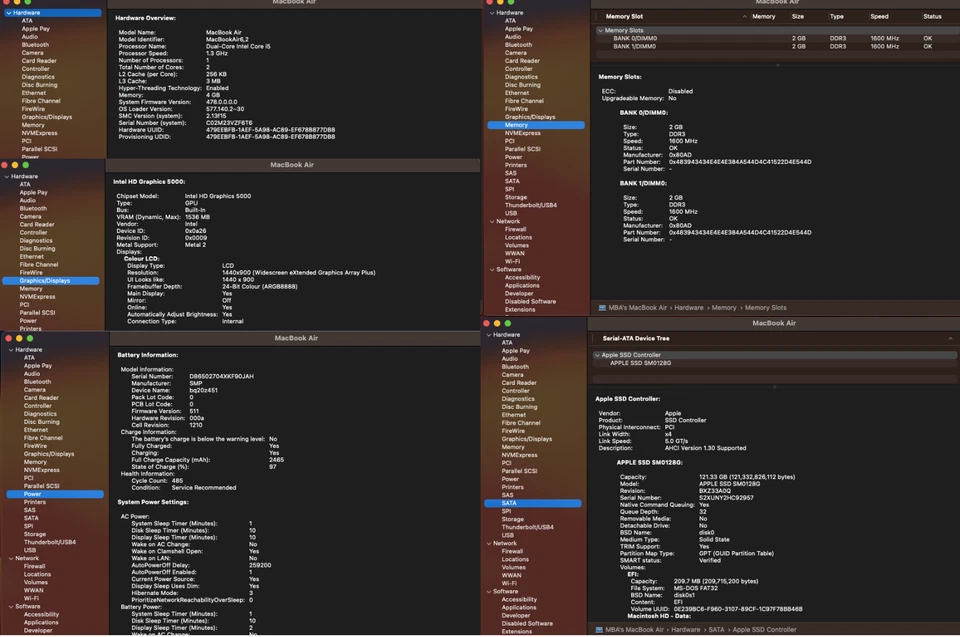Collapse the Apple SSD Controller tree row
The image size is (960, 637).
pyautogui.click(x=597, y=355)
